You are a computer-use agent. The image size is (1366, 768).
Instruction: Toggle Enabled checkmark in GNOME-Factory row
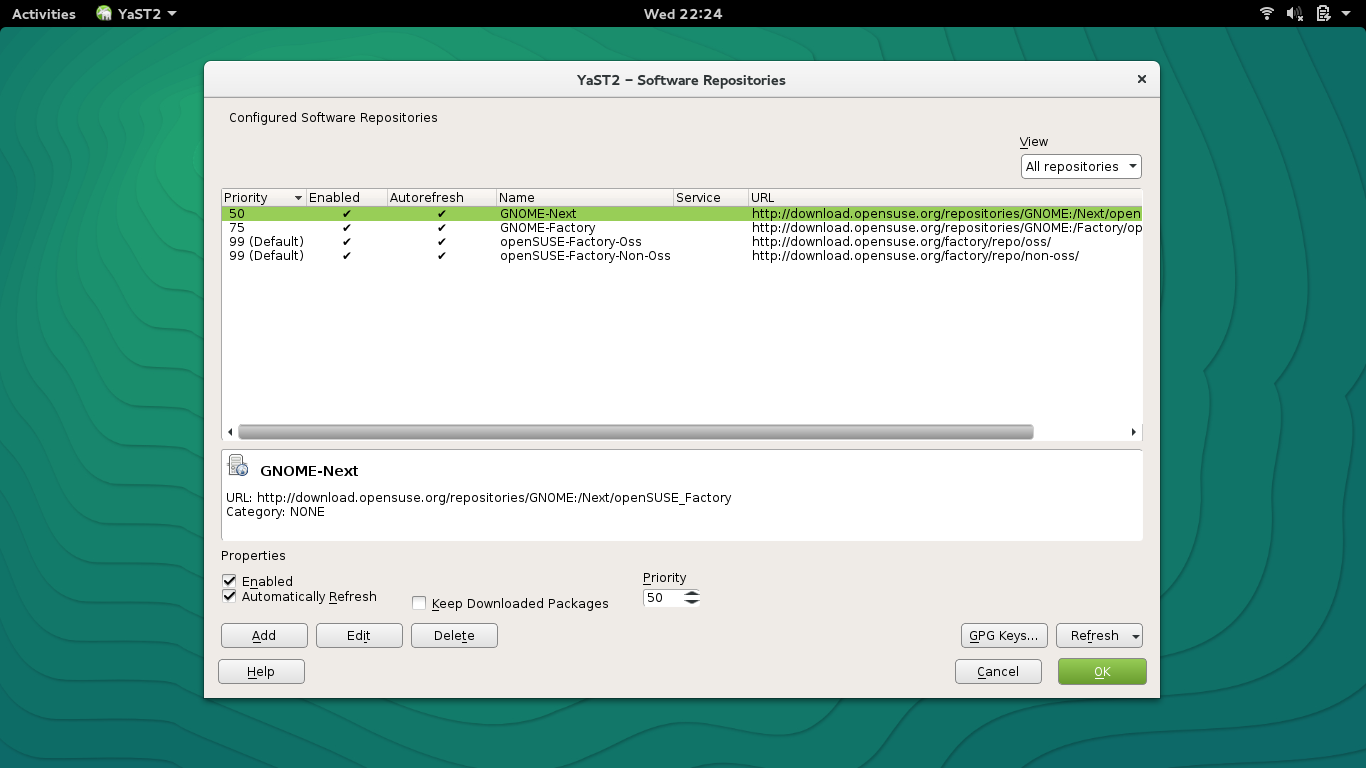click(346, 228)
